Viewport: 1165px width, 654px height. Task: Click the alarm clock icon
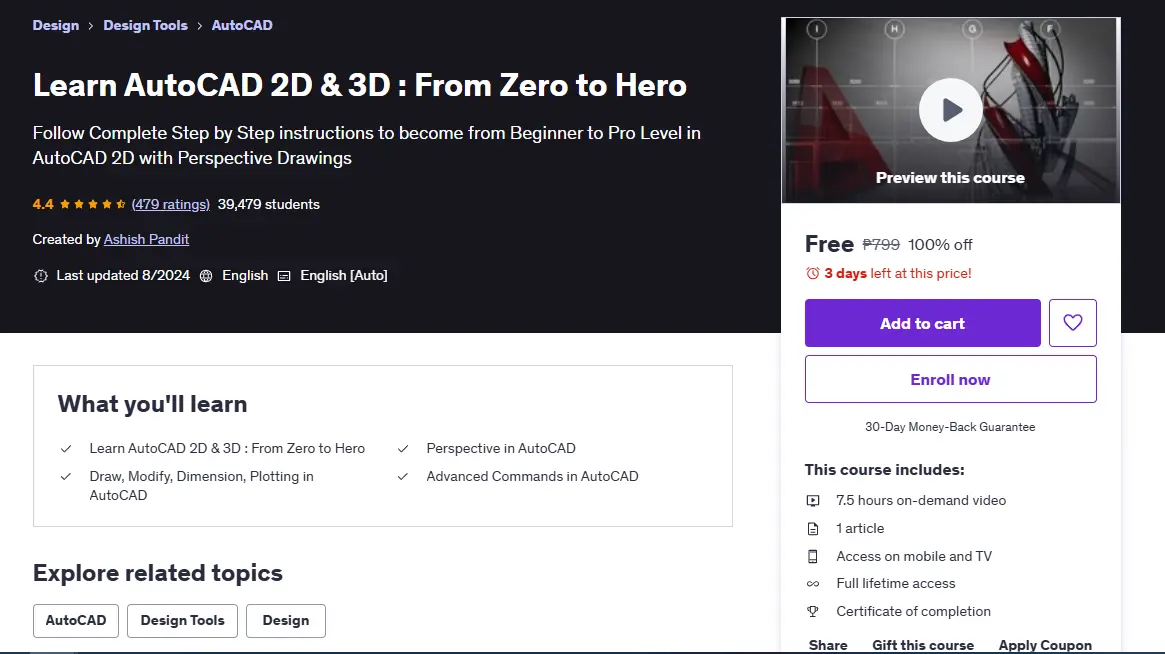click(x=813, y=273)
